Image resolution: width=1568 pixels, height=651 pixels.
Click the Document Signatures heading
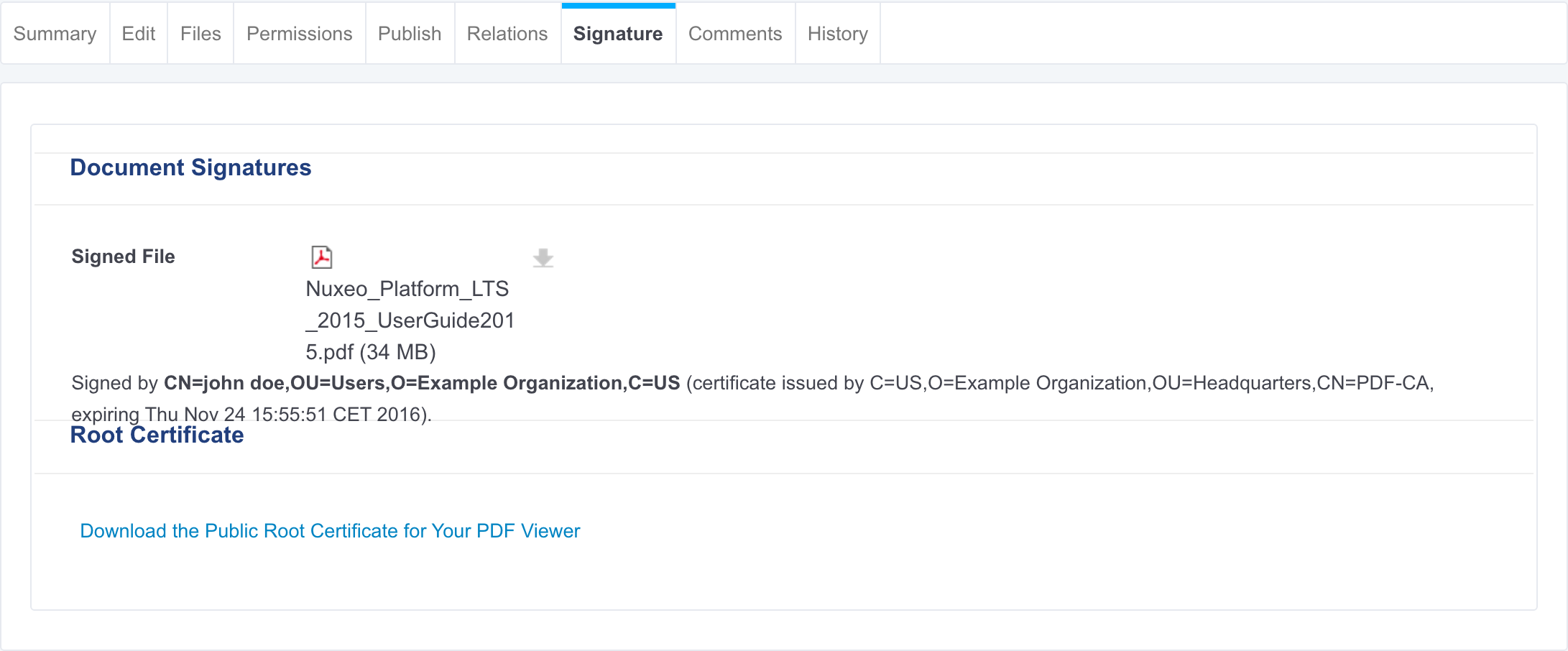click(190, 167)
